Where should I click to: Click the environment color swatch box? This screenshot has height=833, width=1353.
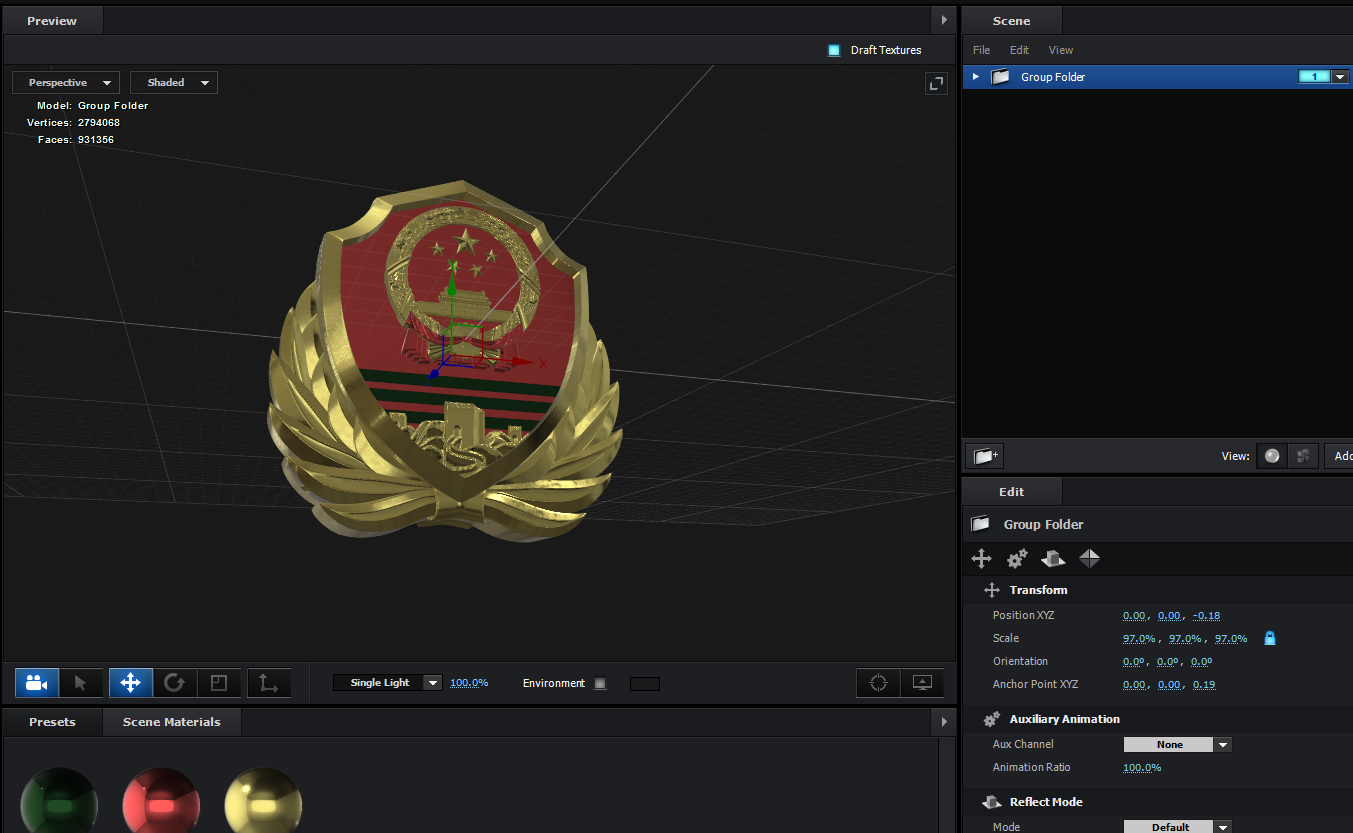(645, 684)
